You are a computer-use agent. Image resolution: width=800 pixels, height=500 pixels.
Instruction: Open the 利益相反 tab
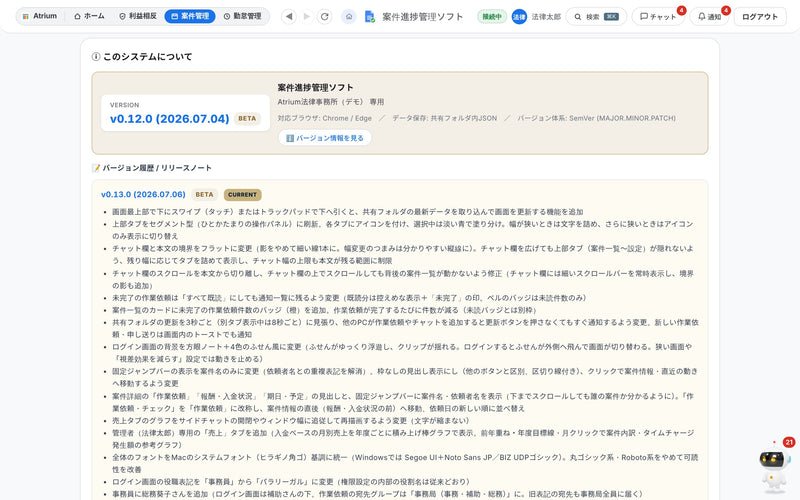138,16
